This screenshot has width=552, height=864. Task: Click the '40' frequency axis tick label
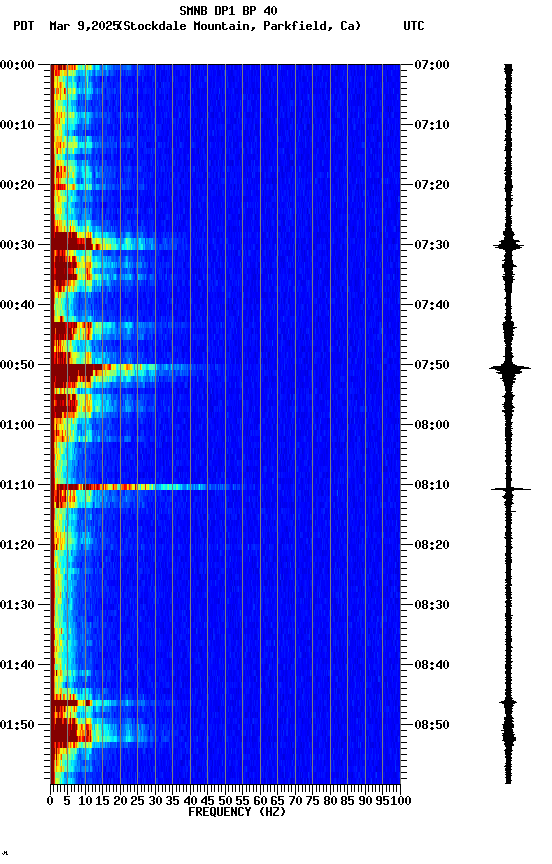click(x=190, y=802)
